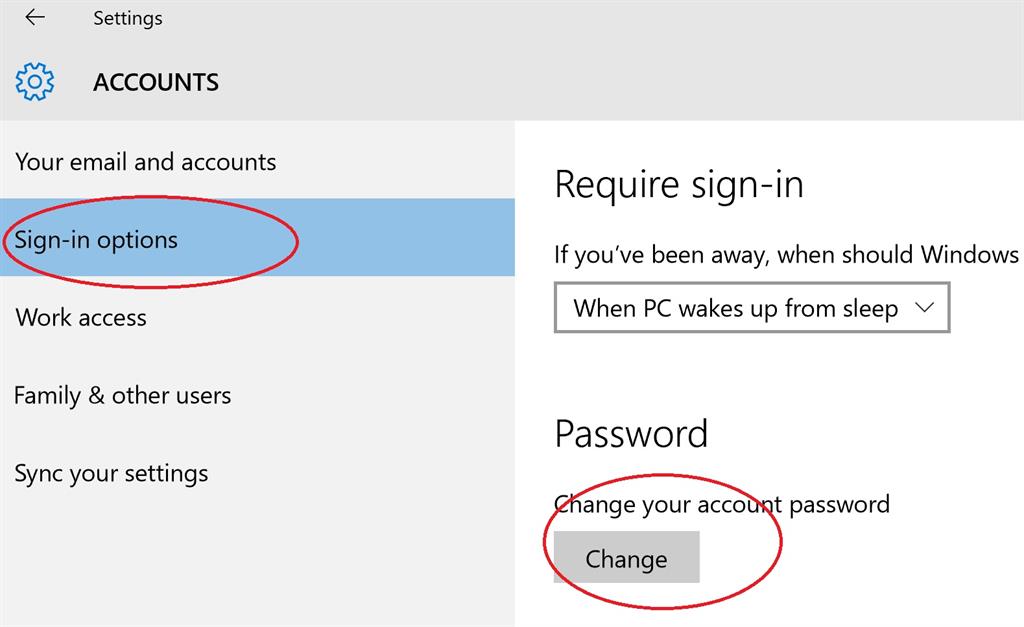1024x627 pixels.
Task: Click the 'Change your account password' text
Action: [x=722, y=504]
